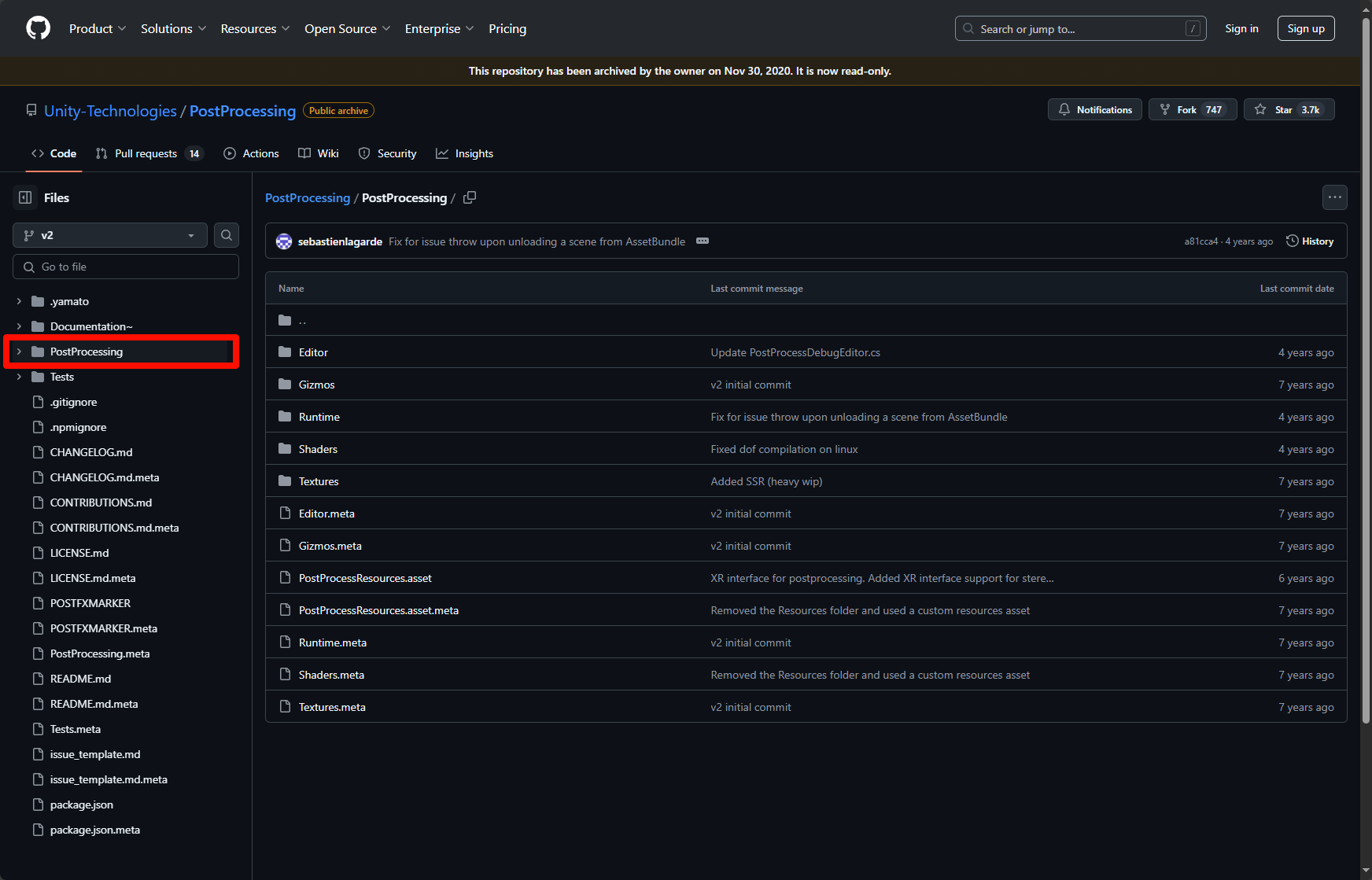Open commit hash a81cca4

[x=1201, y=241]
